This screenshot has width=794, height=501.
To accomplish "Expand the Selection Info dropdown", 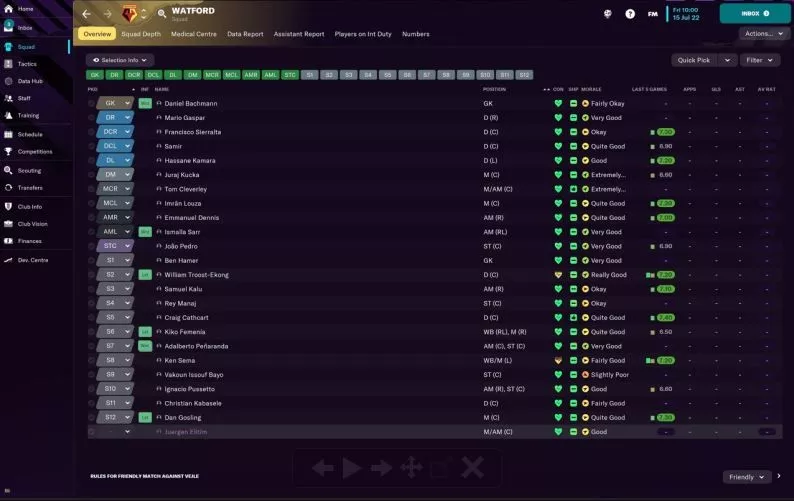I will [120, 60].
